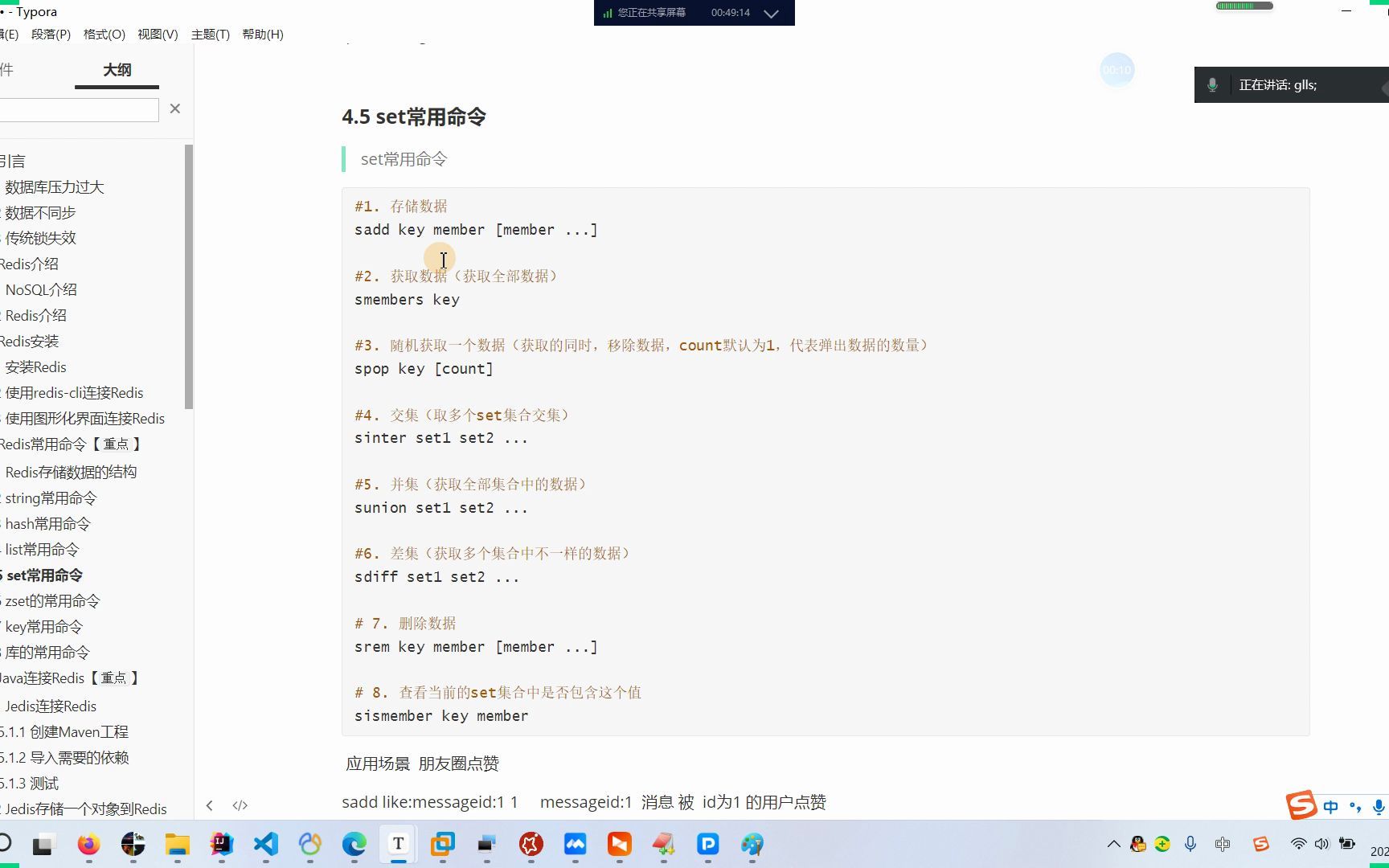Open the 段落(P) menu
This screenshot has height=868, width=1389.
(51, 35)
